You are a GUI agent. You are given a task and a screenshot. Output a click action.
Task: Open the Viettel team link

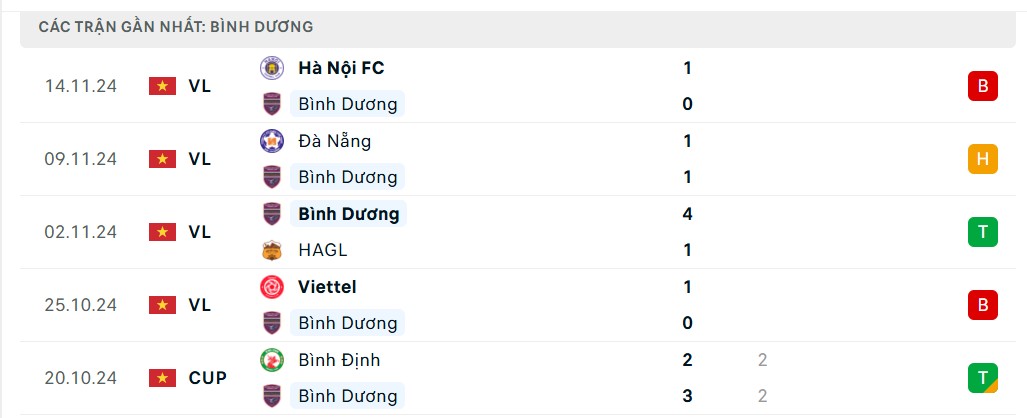pyautogui.click(x=327, y=287)
